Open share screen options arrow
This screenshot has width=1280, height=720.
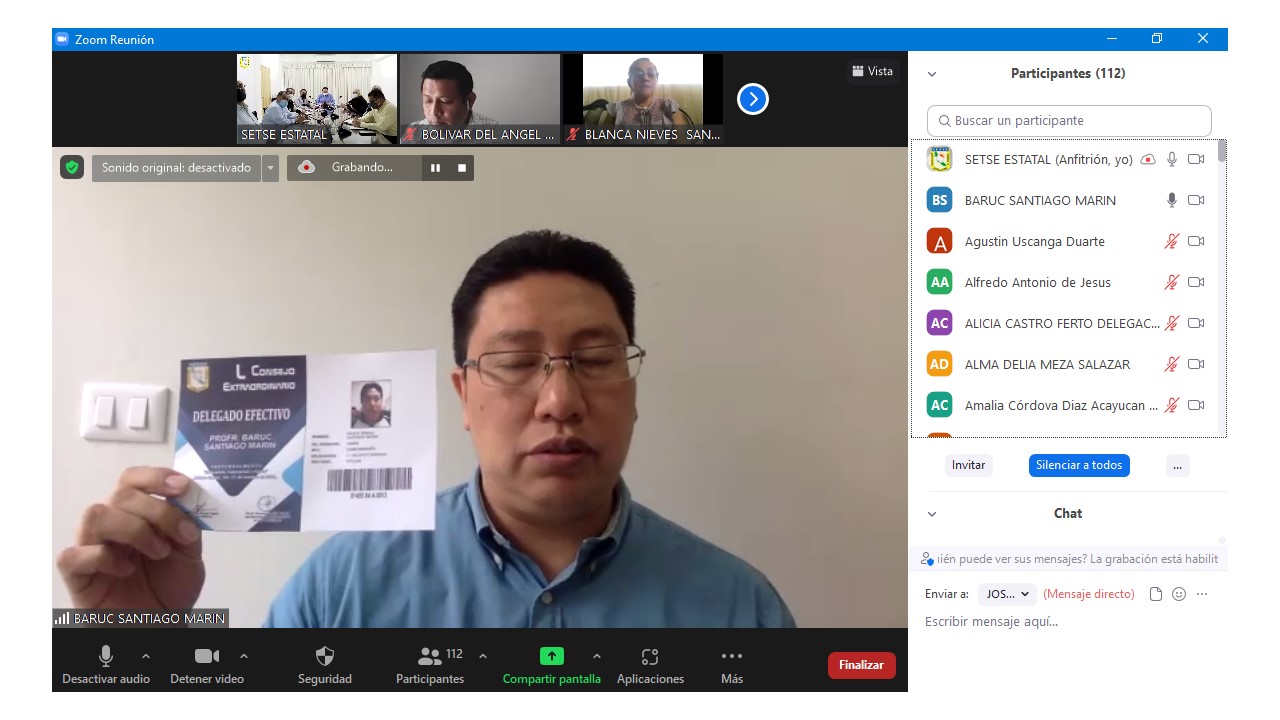[x=597, y=656]
